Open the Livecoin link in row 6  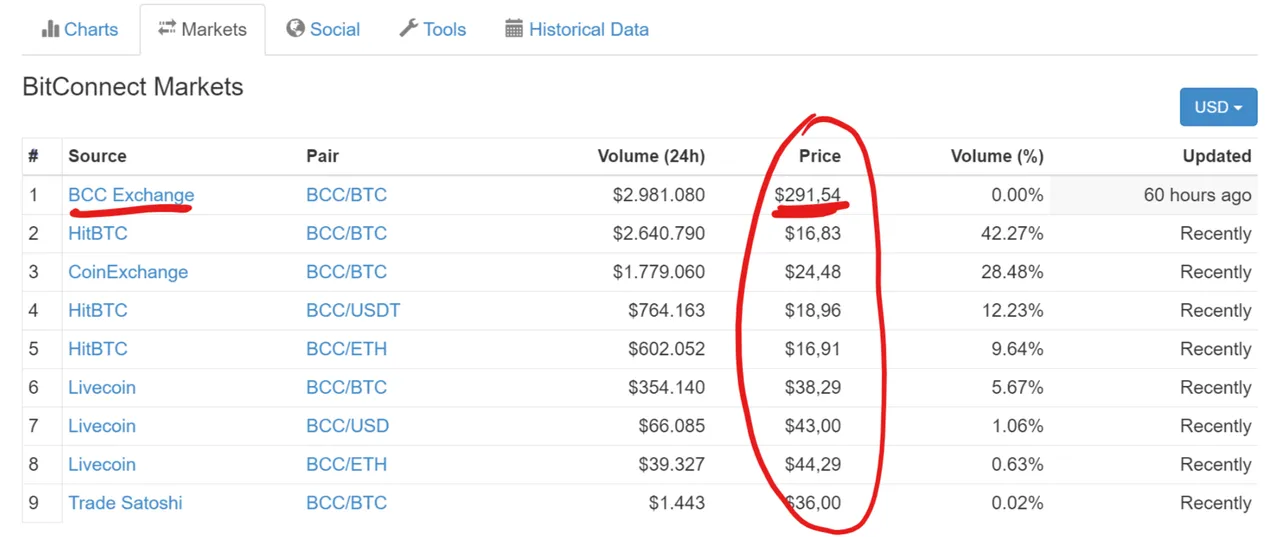tap(102, 387)
